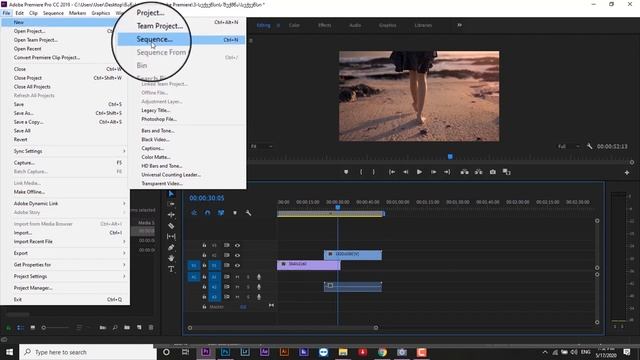Mute the A1 audio track

point(237,277)
